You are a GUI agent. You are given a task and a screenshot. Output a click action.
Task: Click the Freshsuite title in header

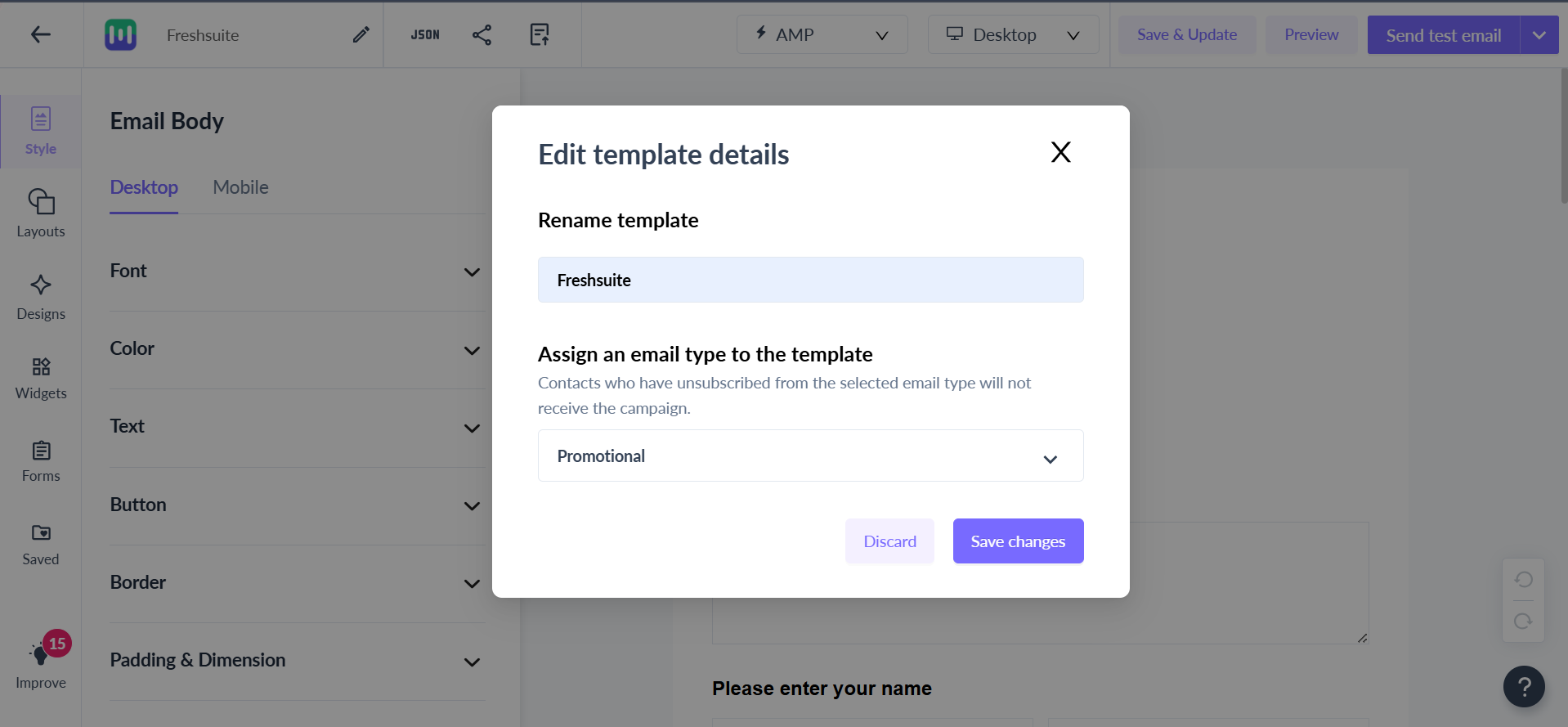coord(203,35)
